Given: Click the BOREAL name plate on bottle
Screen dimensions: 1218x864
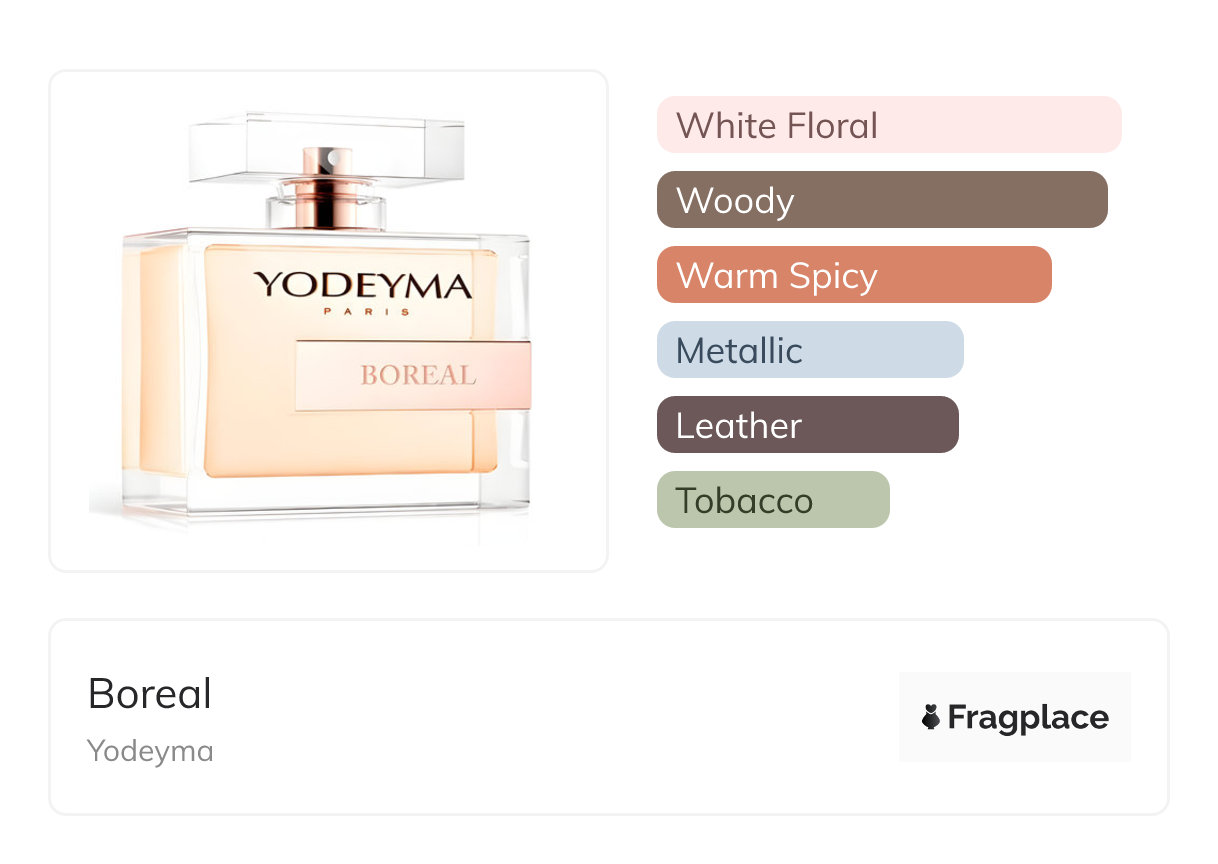Looking at the screenshot, I should point(415,375).
